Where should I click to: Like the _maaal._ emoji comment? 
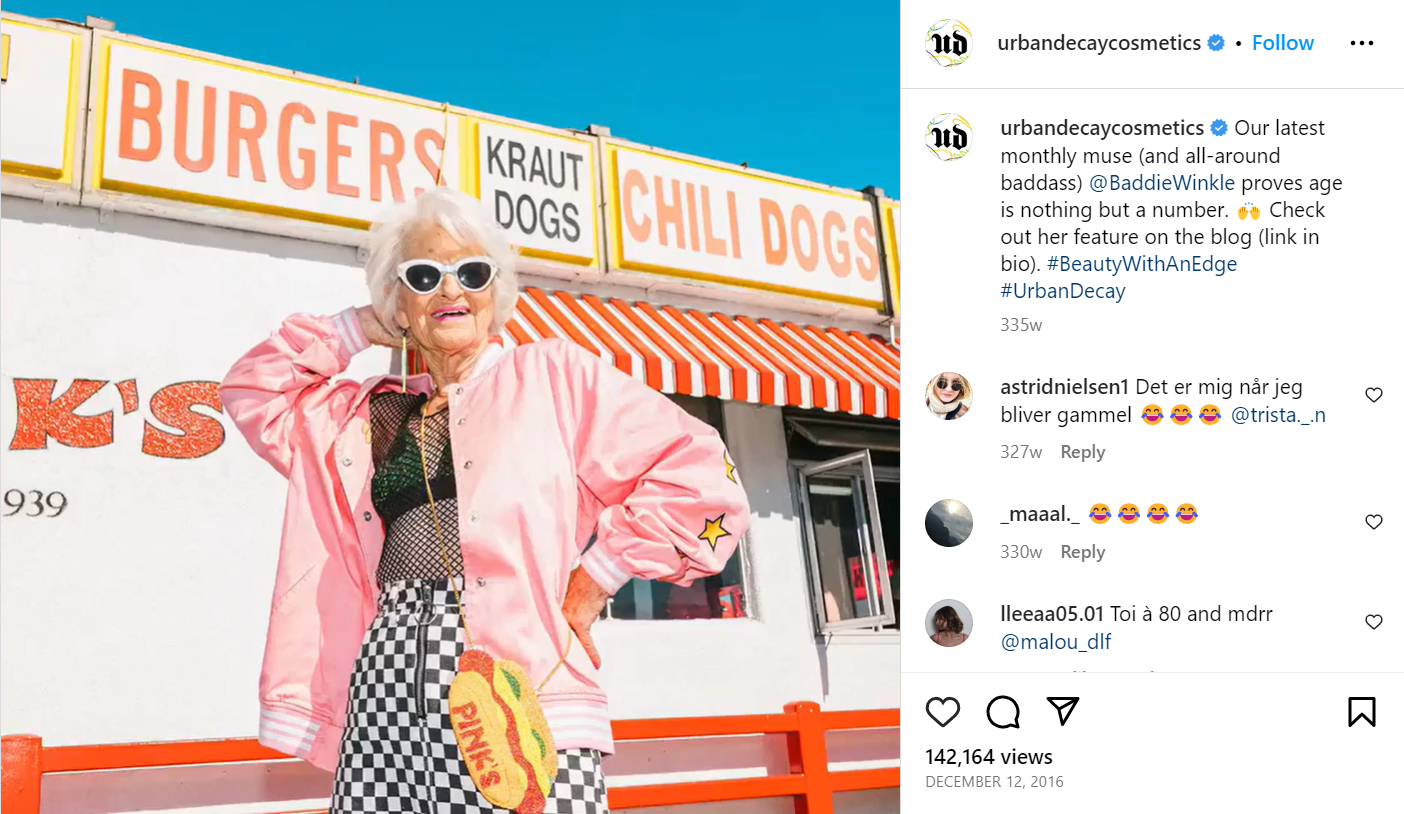(1374, 522)
